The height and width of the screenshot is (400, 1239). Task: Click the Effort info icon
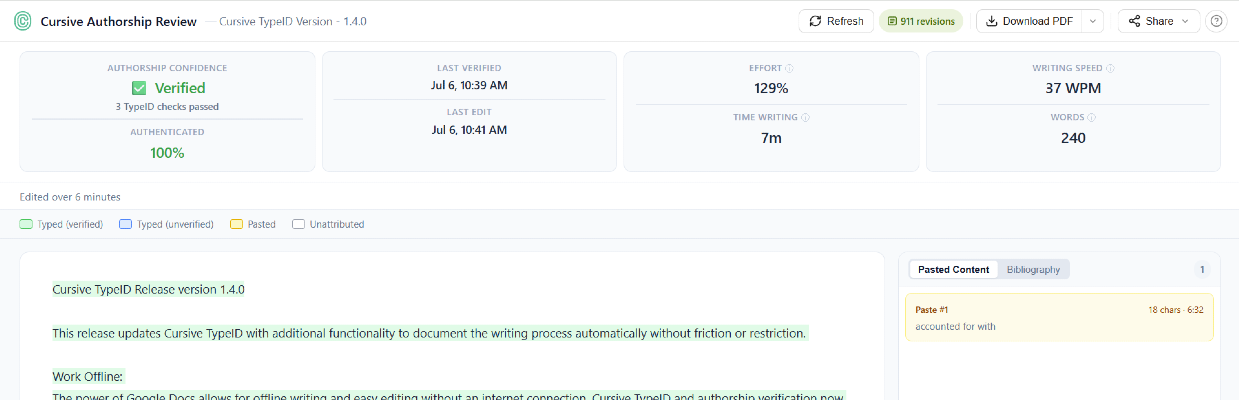tap(789, 69)
